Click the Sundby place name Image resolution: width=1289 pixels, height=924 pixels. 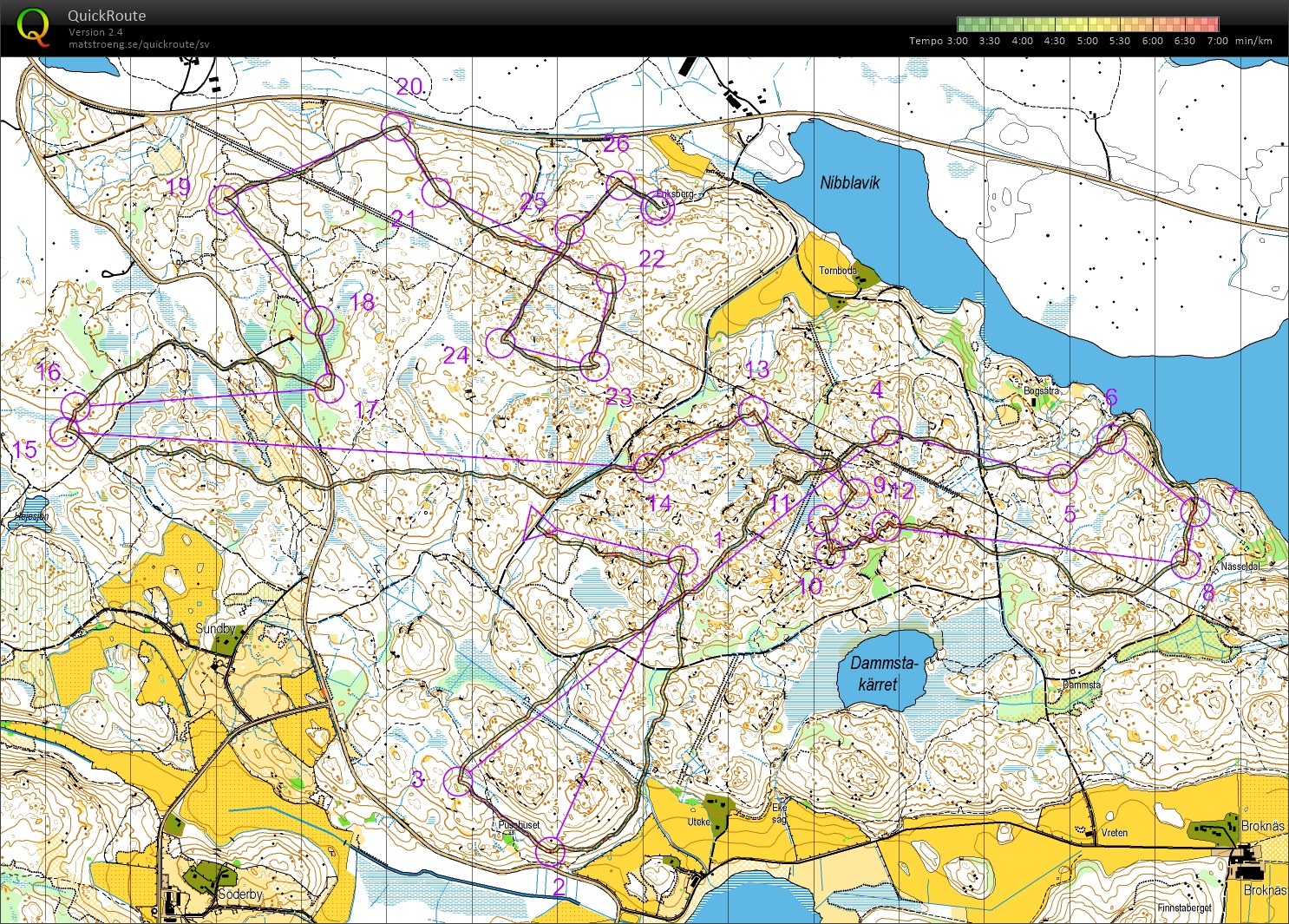click(x=215, y=628)
